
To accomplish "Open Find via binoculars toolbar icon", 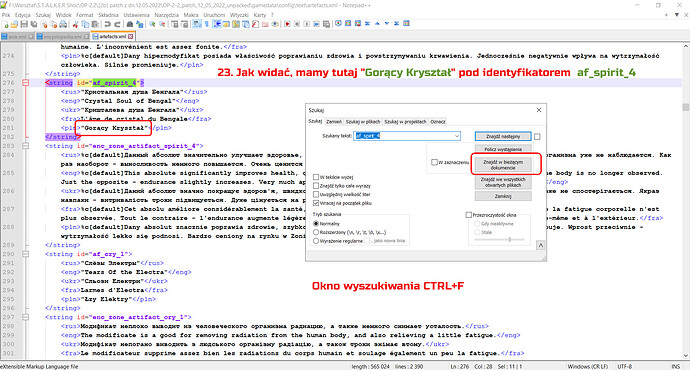I will (x=130, y=24).
